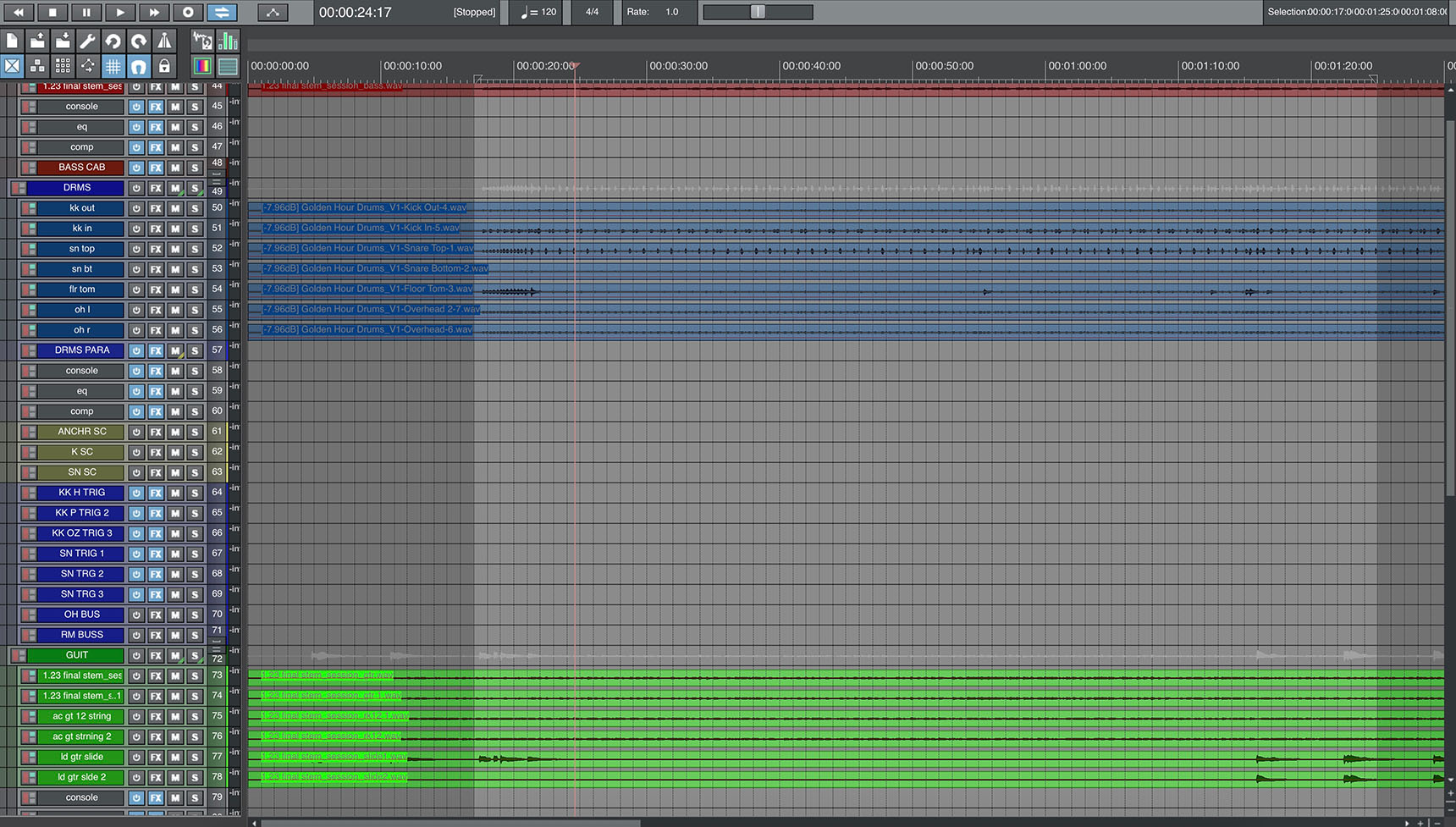The image size is (1456, 827).
Task: Click the automation curve icon in the toolbar
Action: pos(87,65)
